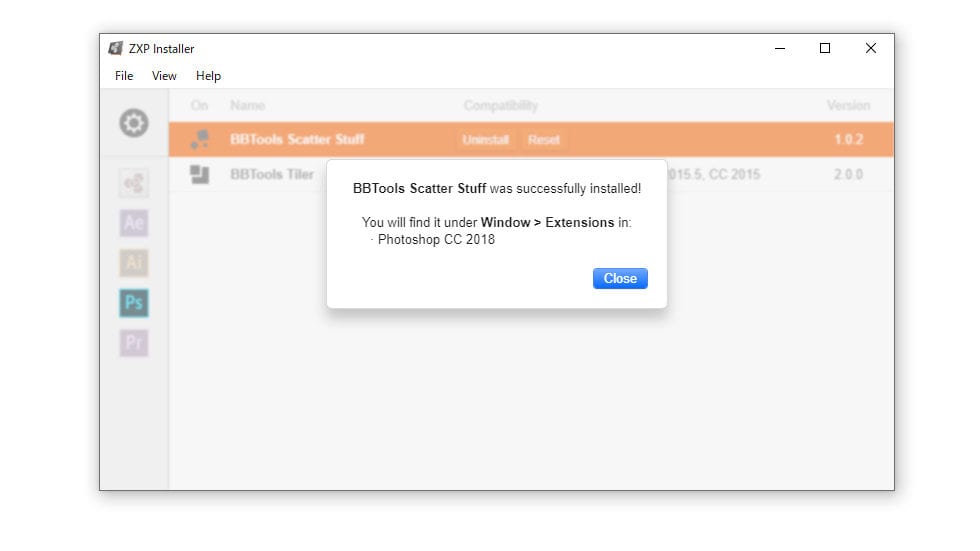Close the installation success dialog
980x551 pixels.
tap(620, 279)
